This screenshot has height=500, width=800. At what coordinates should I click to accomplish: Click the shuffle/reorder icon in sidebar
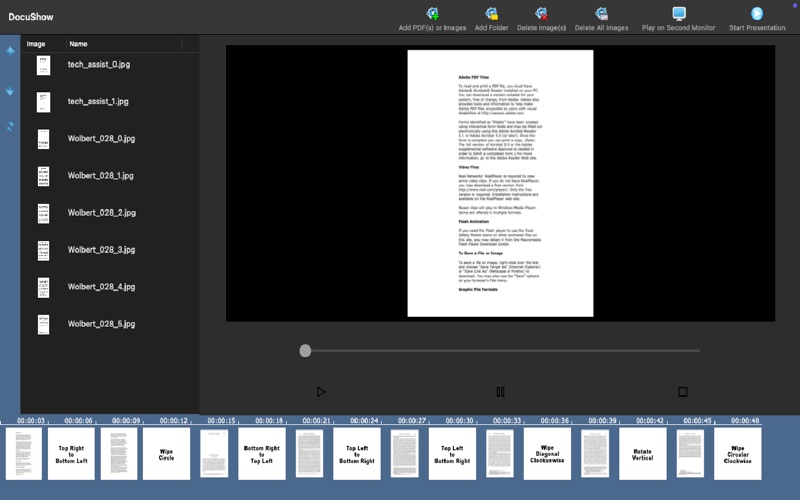10,127
